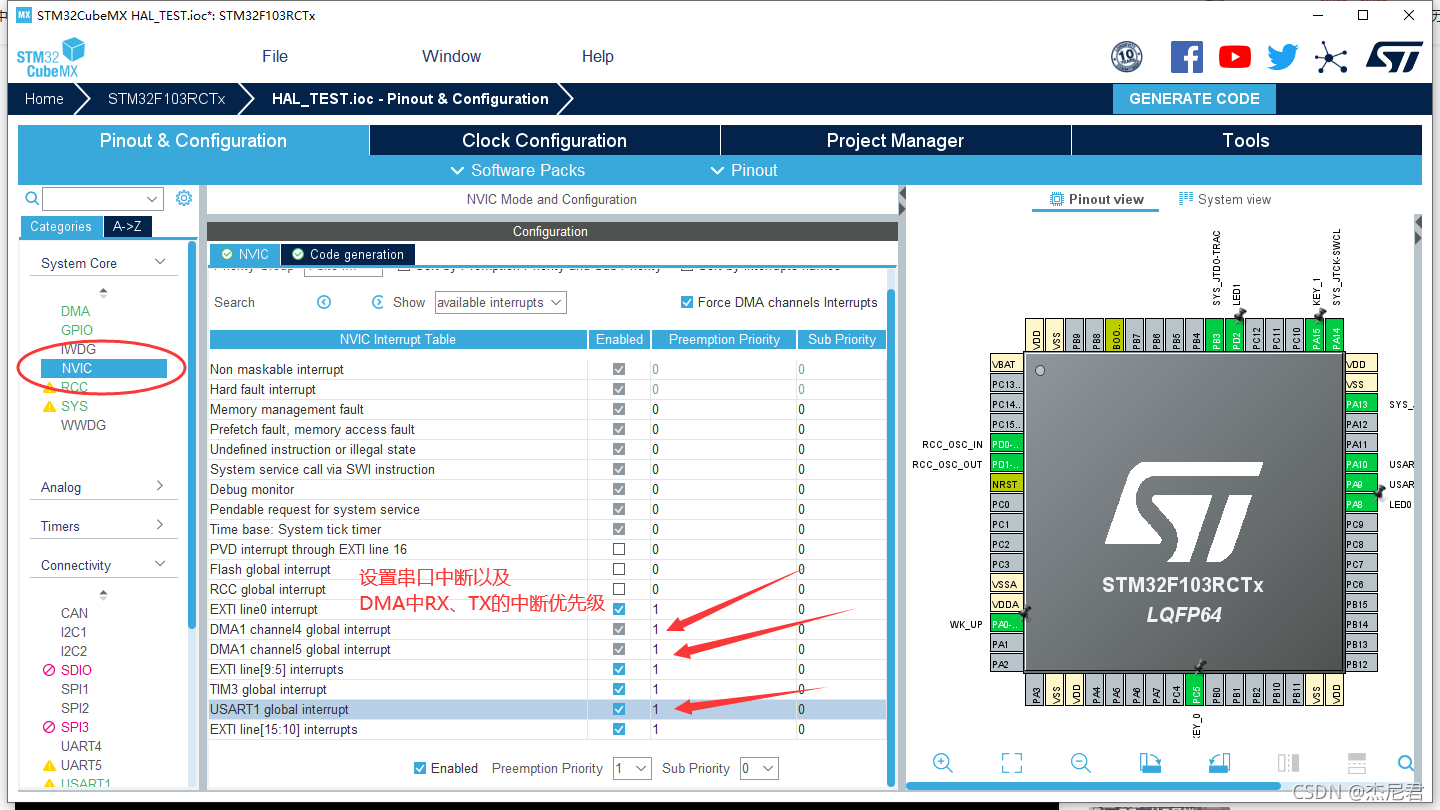Open the ST Twitter bird icon
Image resolution: width=1440 pixels, height=810 pixels.
click(x=1282, y=57)
